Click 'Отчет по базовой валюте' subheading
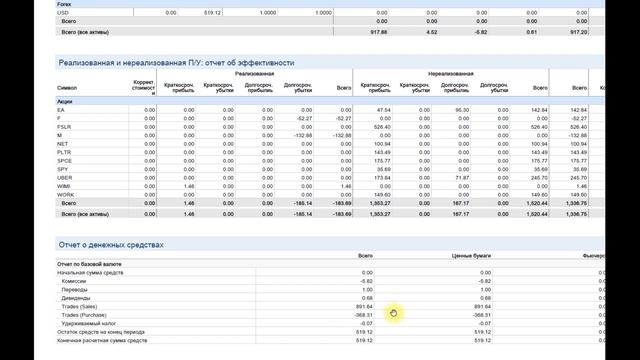This screenshot has width=640, height=360. point(89,264)
